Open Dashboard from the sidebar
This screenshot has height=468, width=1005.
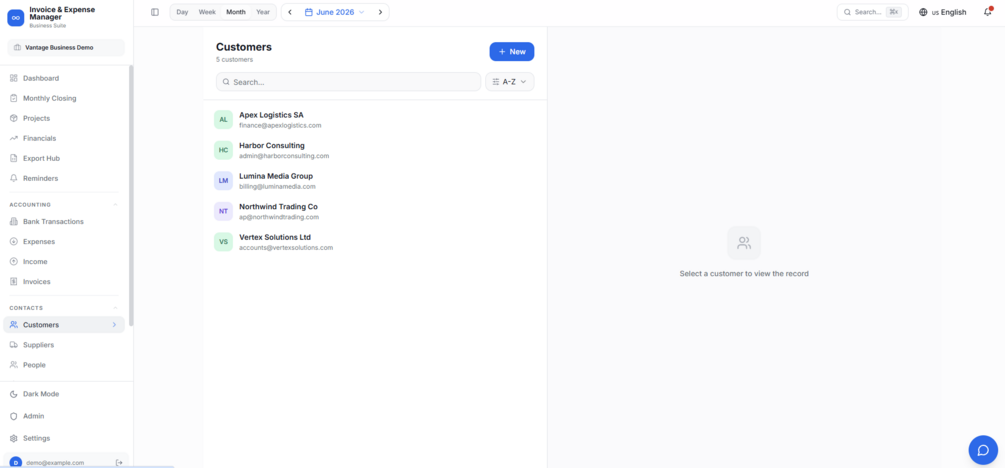tap(64, 78)
